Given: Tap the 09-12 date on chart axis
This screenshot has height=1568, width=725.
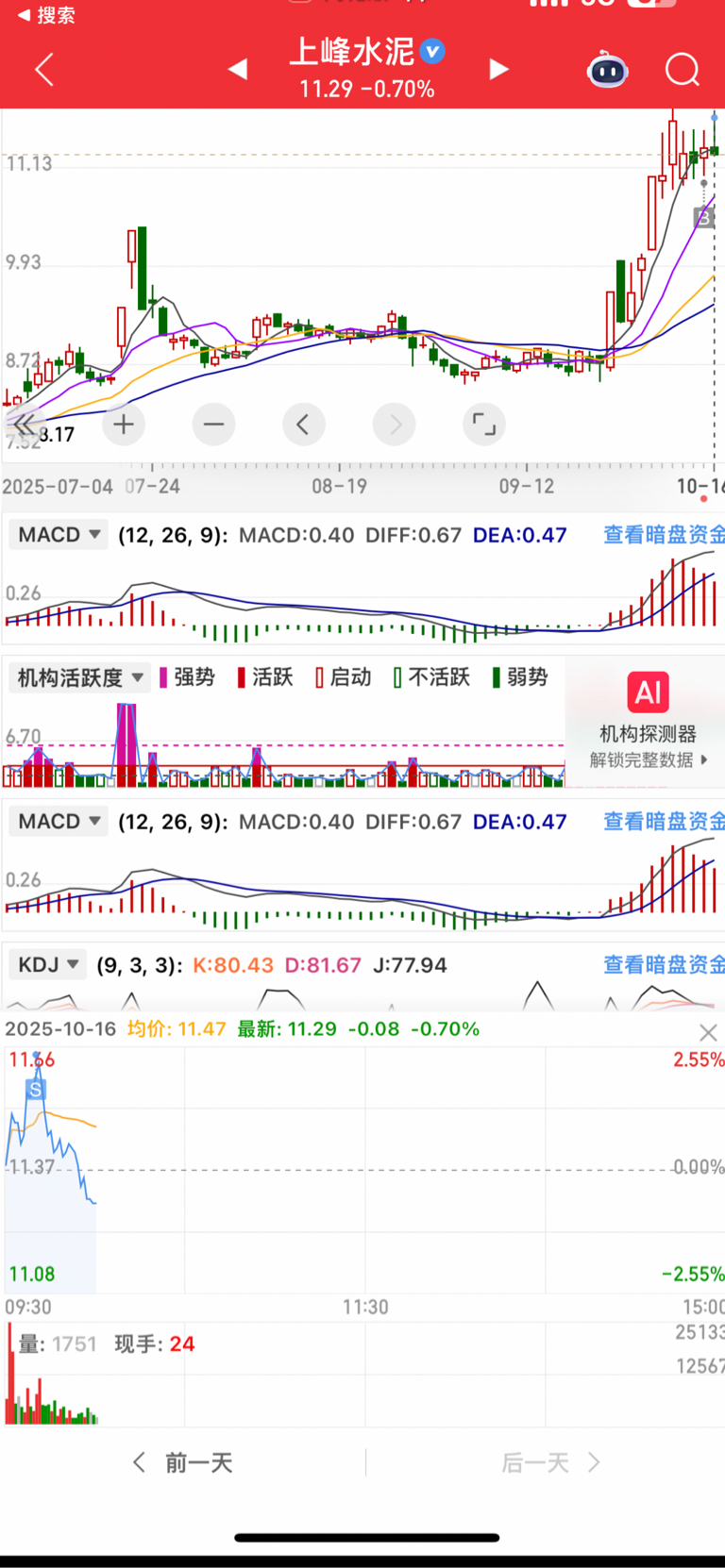Looking at the screenshot, I should click(x=527, y=486).
